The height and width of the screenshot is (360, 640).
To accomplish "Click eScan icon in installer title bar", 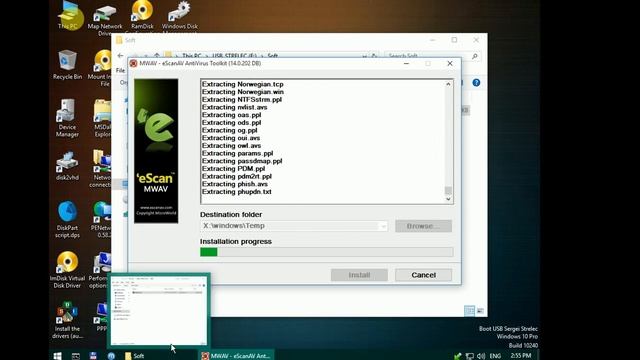I will pyautogui.click(x=133, y=64).
